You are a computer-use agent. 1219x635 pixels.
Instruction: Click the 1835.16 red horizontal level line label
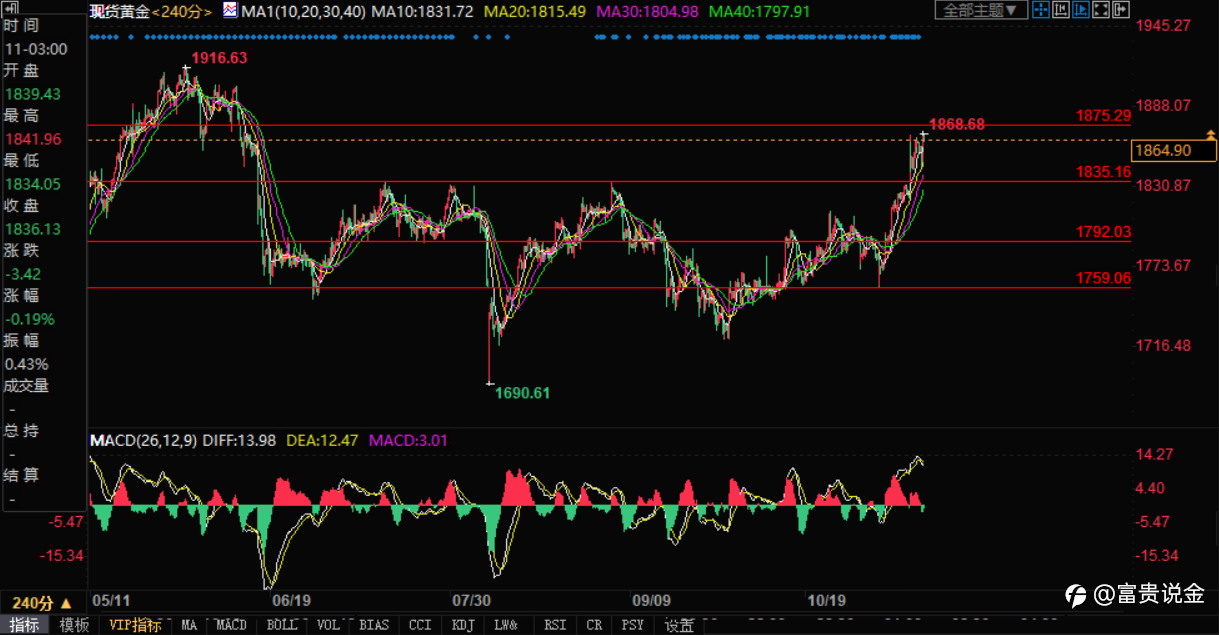pos(1103,172)
